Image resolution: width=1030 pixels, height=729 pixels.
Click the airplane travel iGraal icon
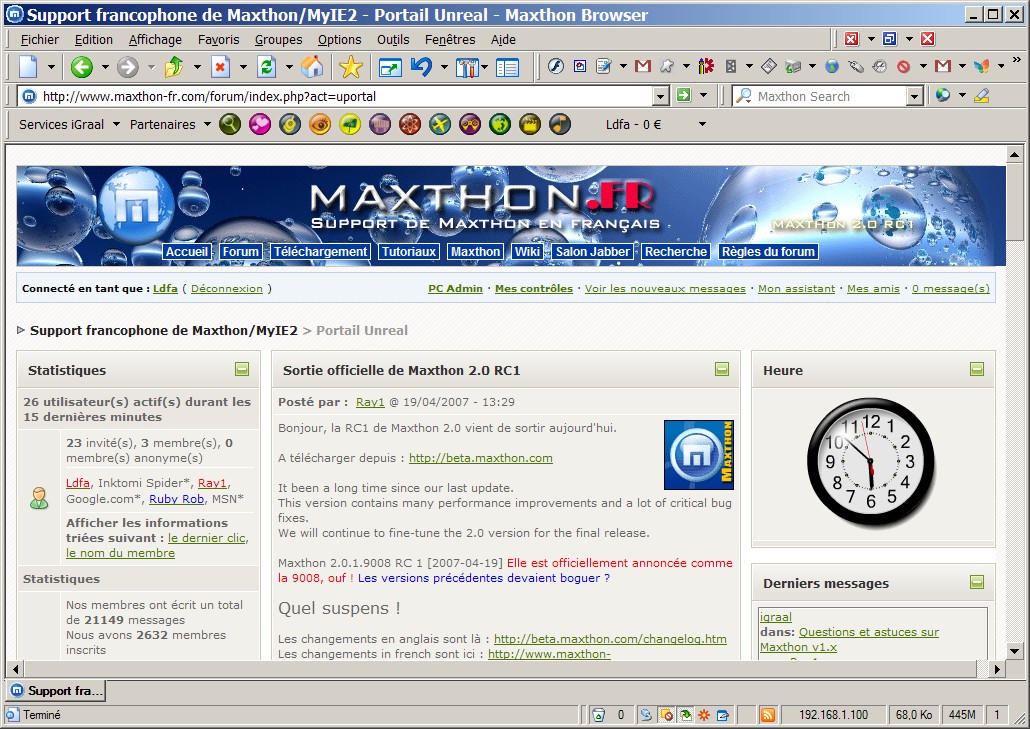[x=440, y=123]
